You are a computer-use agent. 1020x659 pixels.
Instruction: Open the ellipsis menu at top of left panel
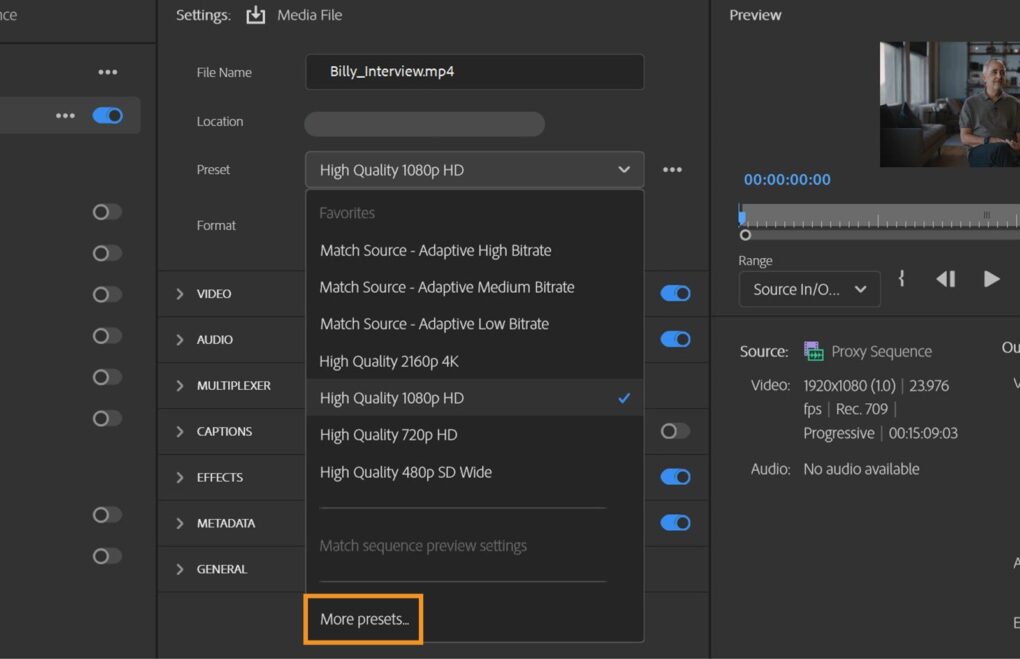107,71
